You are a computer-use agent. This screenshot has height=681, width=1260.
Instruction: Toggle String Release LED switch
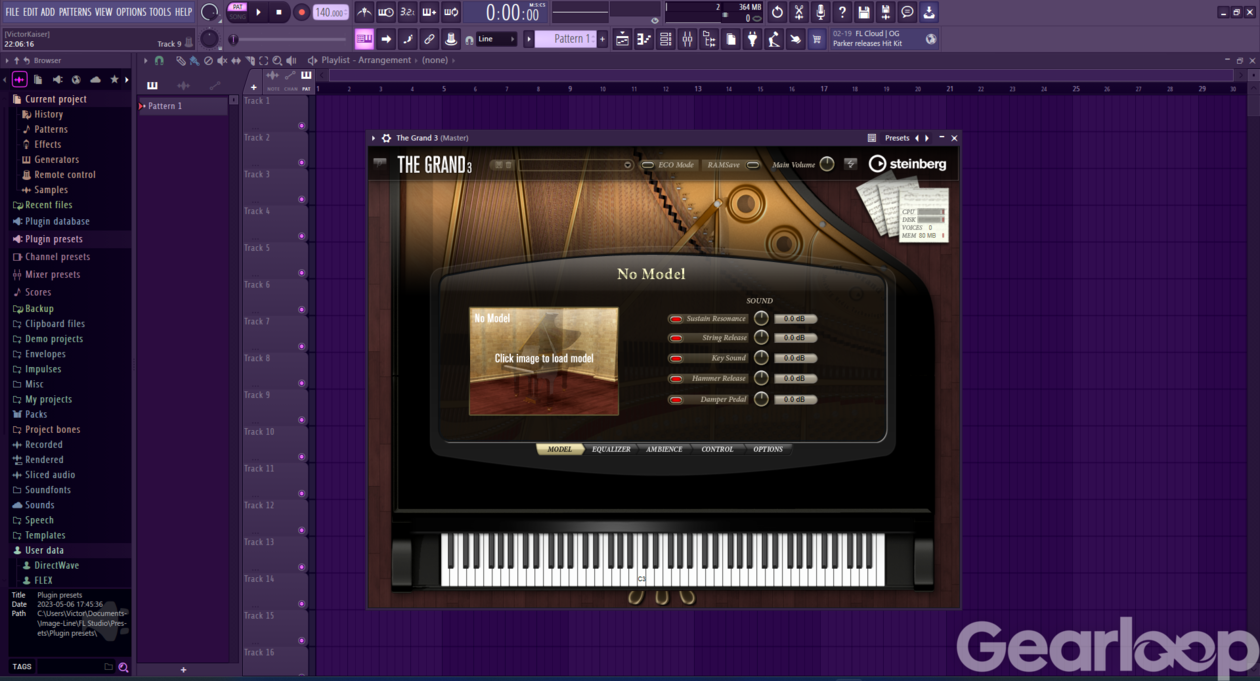pyautogui.click(x=676, y=338)
